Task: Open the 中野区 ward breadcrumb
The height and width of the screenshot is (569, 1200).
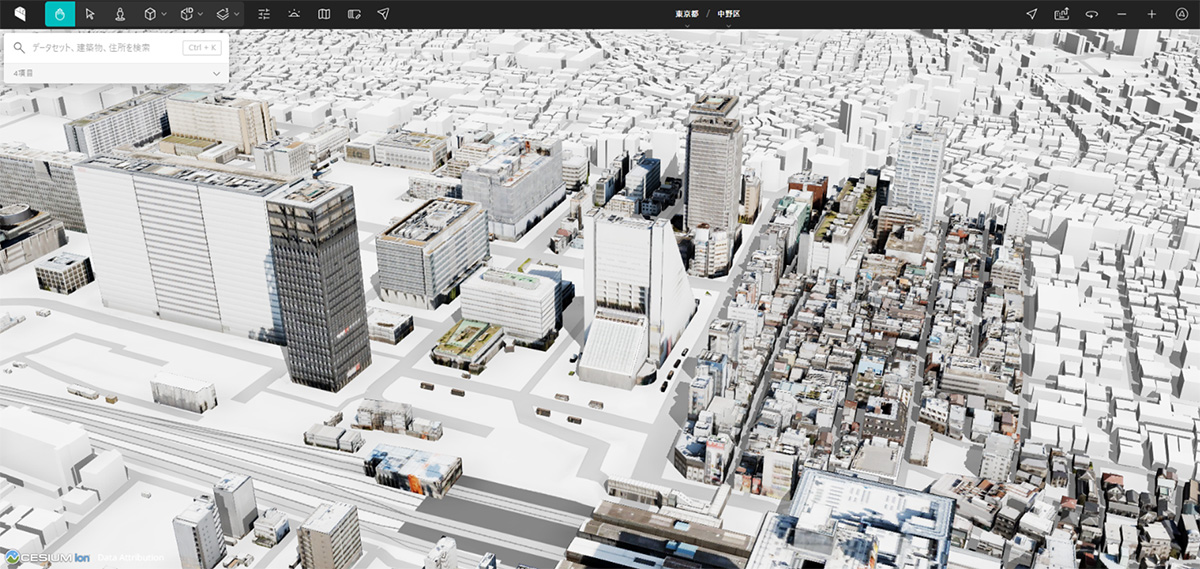Action: [727, 14]
